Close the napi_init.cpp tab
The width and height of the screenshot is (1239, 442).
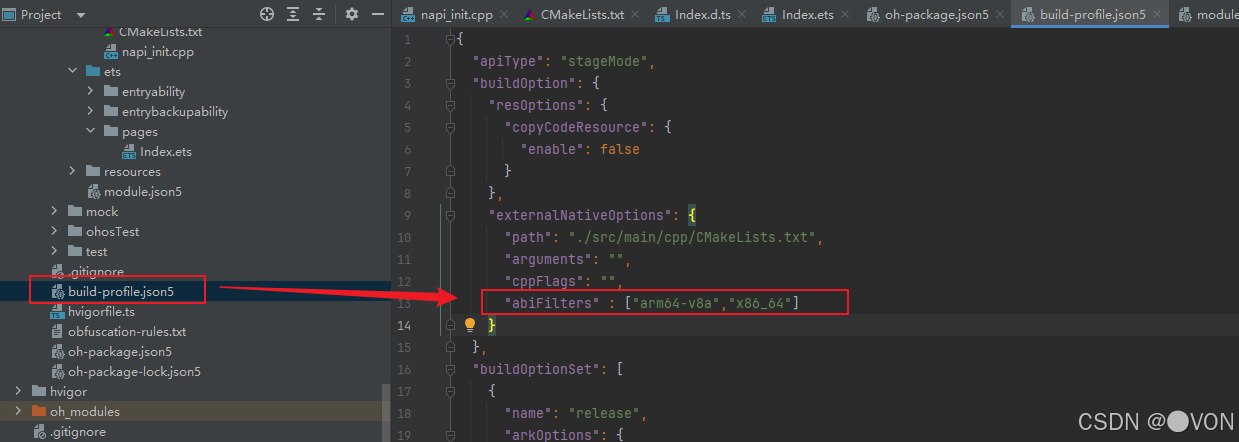point(503,15)
